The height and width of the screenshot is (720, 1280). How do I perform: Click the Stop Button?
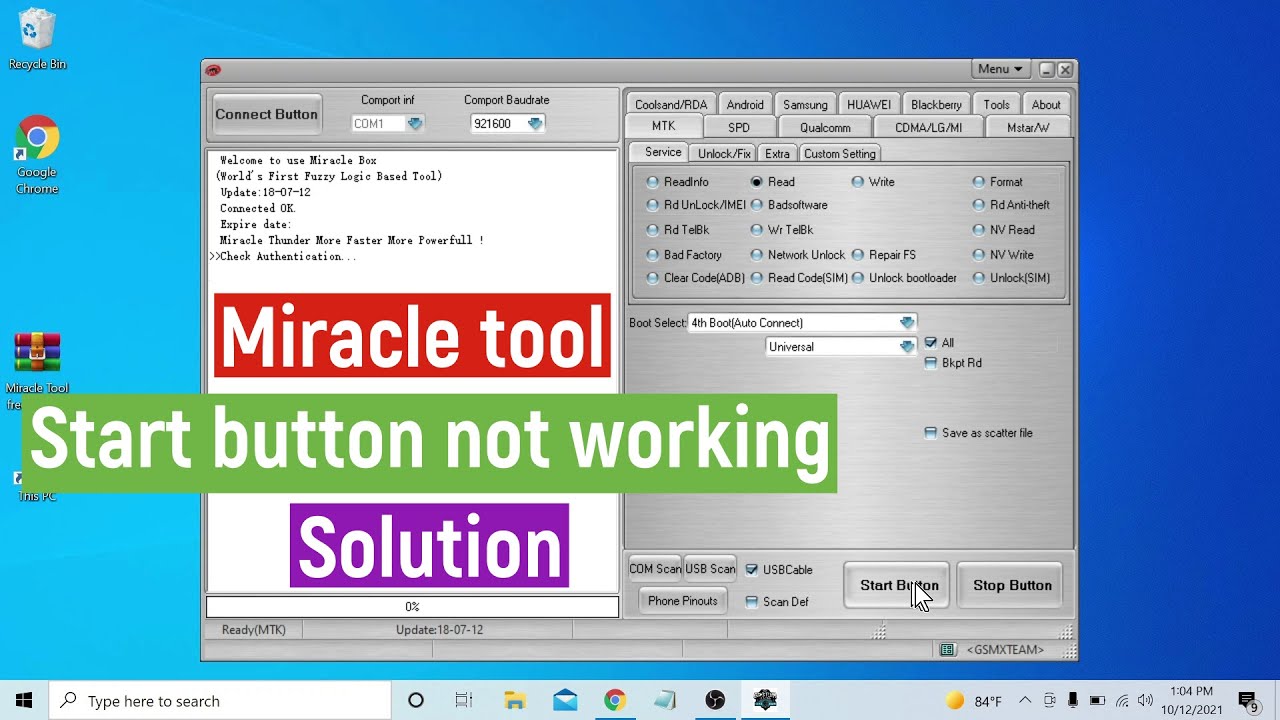point(1012,585)
